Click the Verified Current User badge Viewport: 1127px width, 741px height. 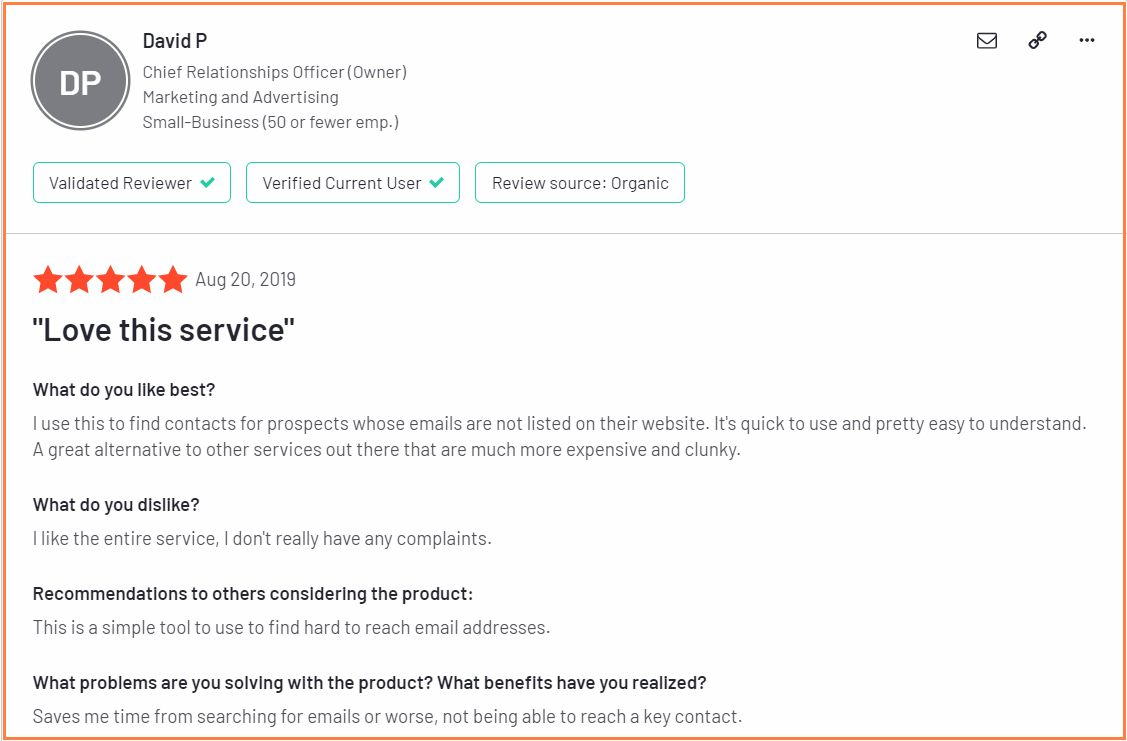pyautogui.click(x=353, y=183)
